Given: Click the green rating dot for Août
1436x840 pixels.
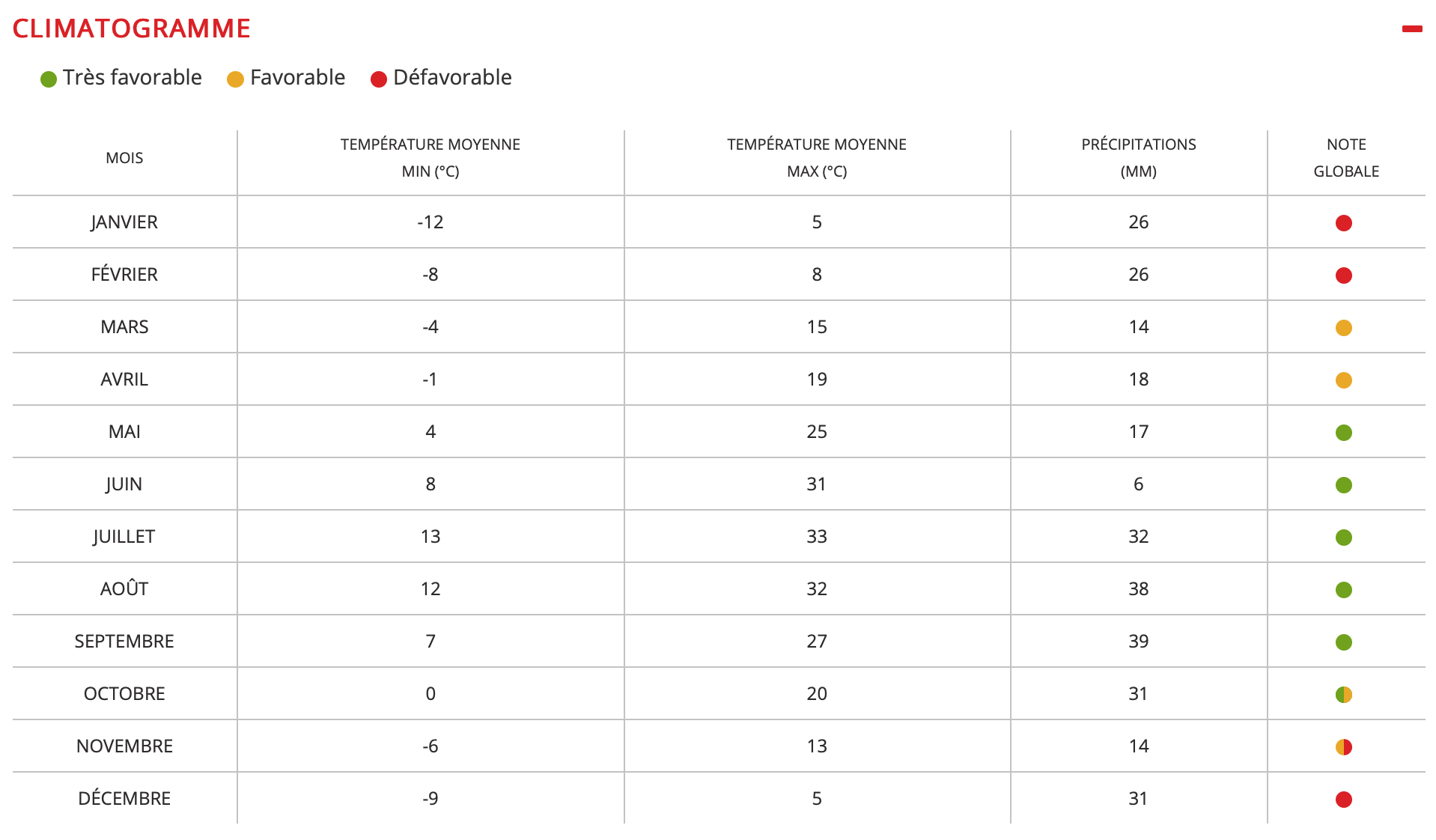Looking at the screenshot, I should click(x=1343, y=590).
